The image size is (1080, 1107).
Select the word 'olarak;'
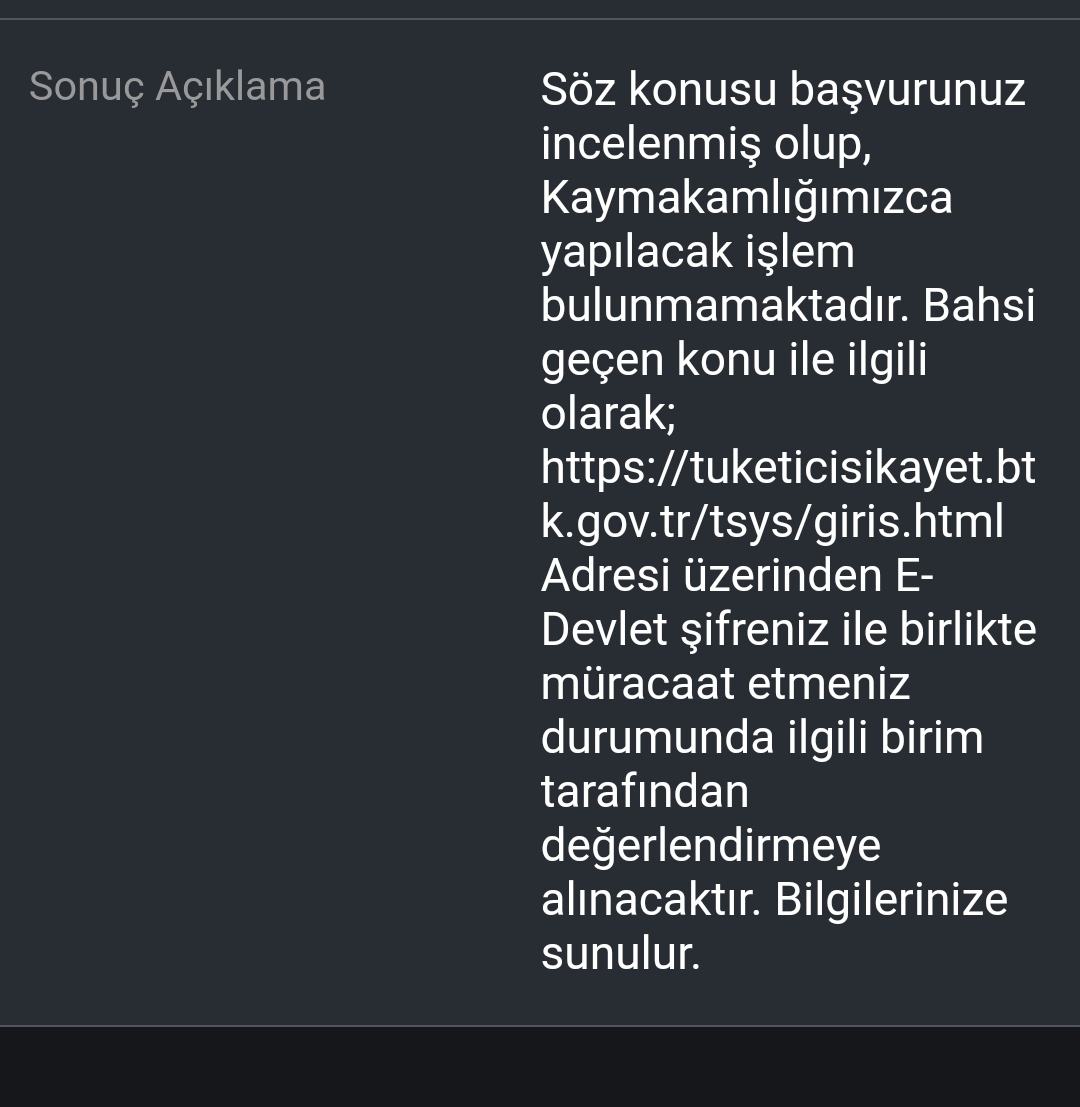point(608,414)
